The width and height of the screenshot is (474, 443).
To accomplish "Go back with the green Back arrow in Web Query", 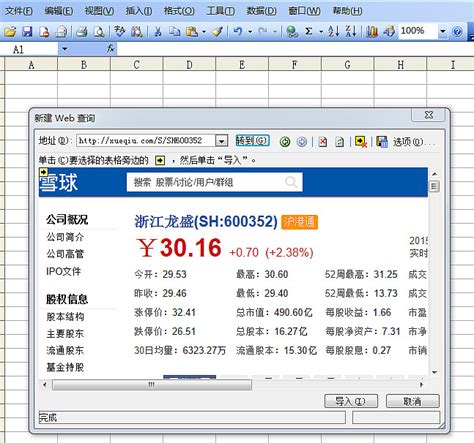I will [285, 142].
